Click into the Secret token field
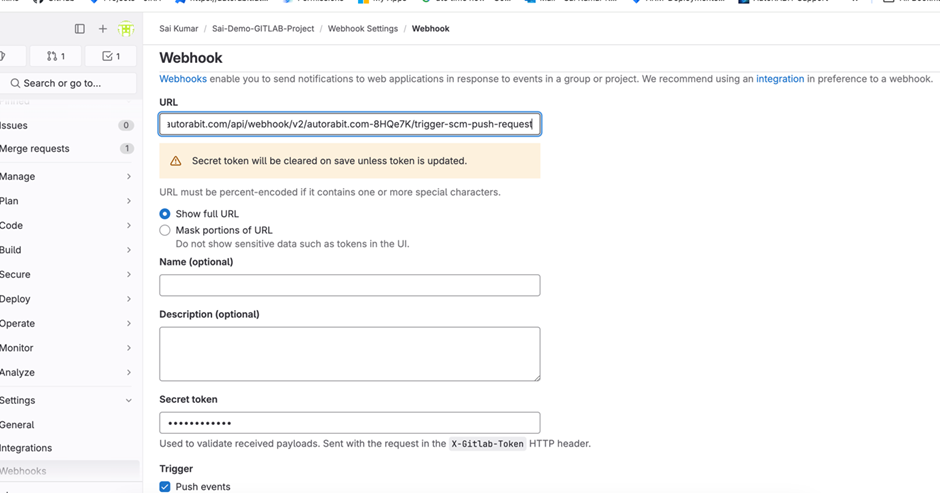The image size is (940, 493). [x=350, y=422]
